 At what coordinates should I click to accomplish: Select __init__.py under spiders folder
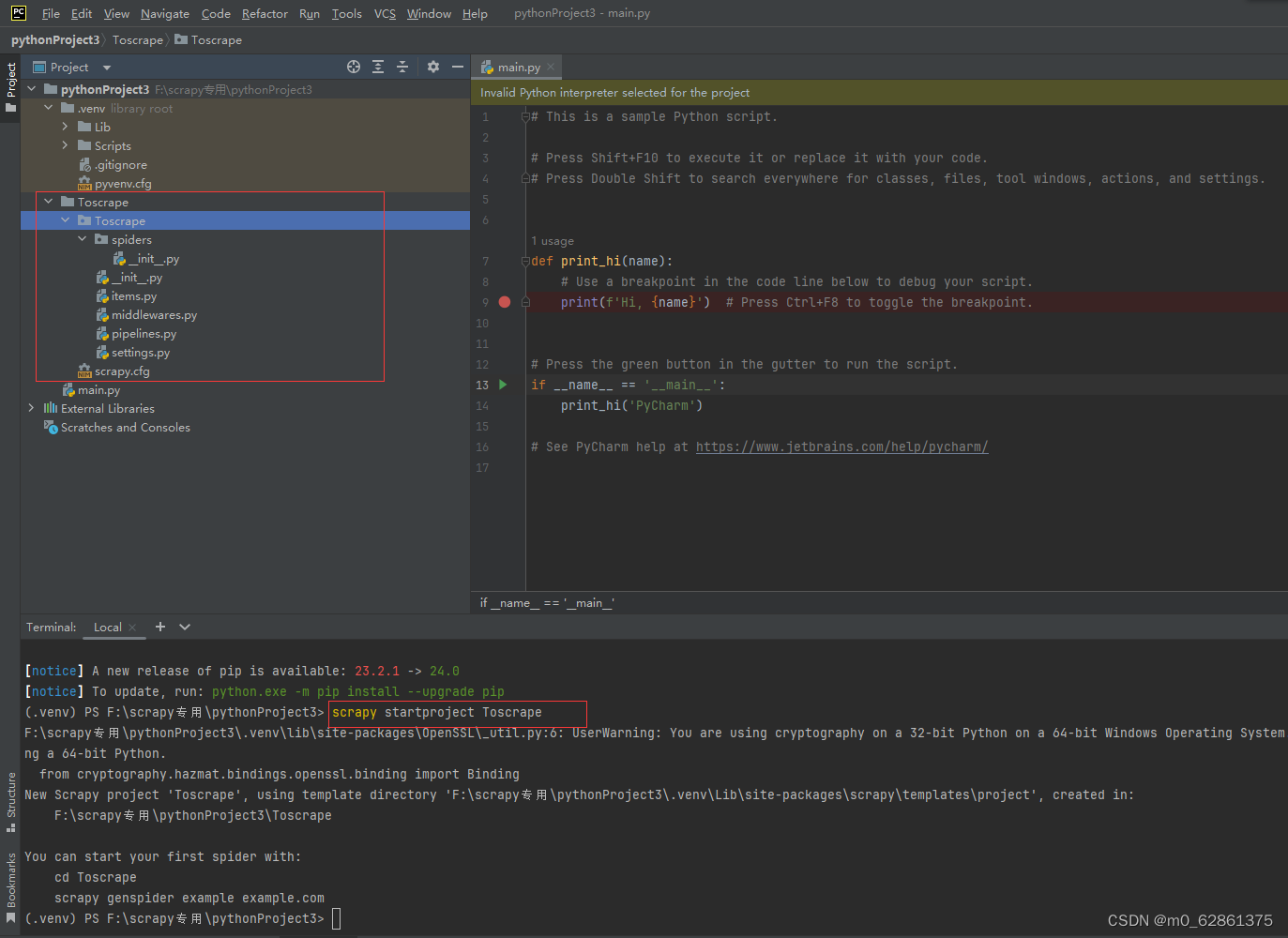pos(154,258)
